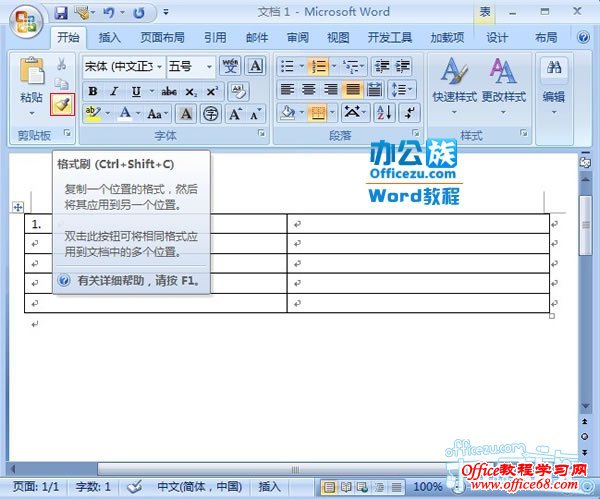Click the Cut scissors icon
Screen dimensions: 600x499
point(61,64)
